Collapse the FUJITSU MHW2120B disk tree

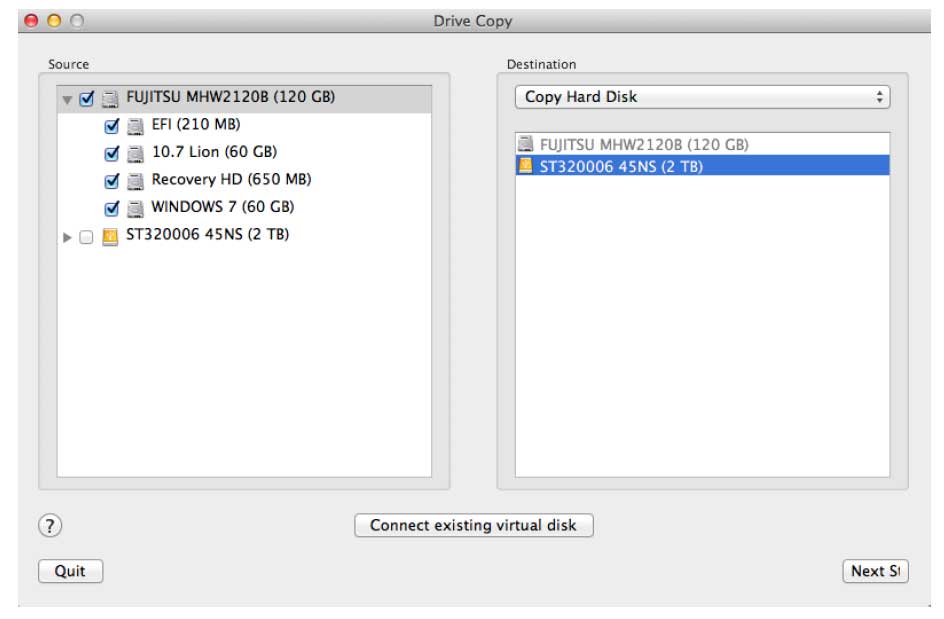click(x=67, y=99)
